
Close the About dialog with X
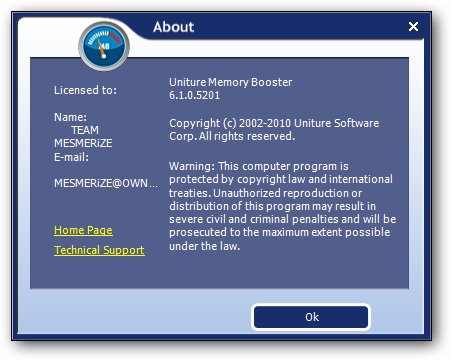point(413,27)
